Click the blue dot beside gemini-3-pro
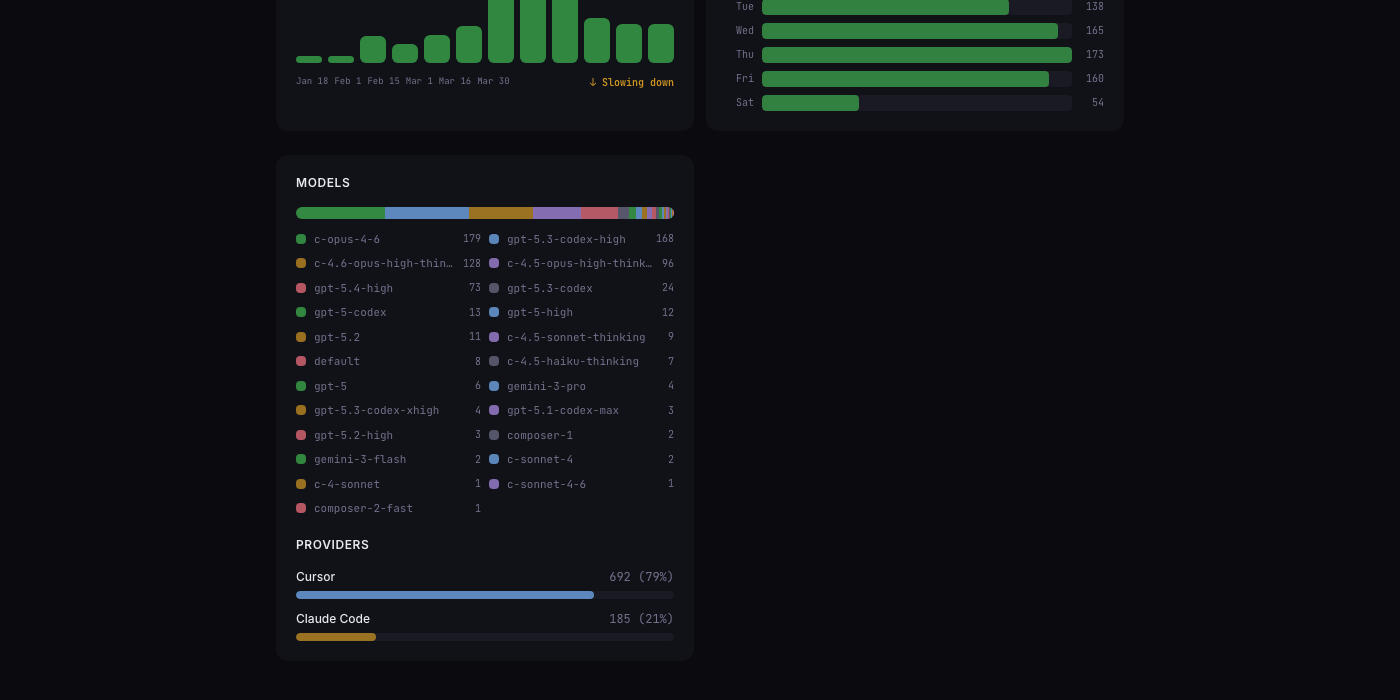The height and width of the screenshot is (700, 1400). [x=494, y=386]
